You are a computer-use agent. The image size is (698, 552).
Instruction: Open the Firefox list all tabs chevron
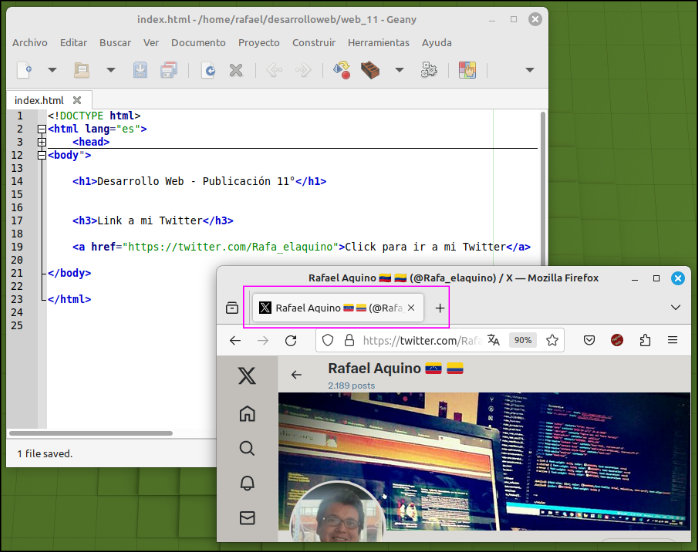pyautogui.click(x=675, y=308)
